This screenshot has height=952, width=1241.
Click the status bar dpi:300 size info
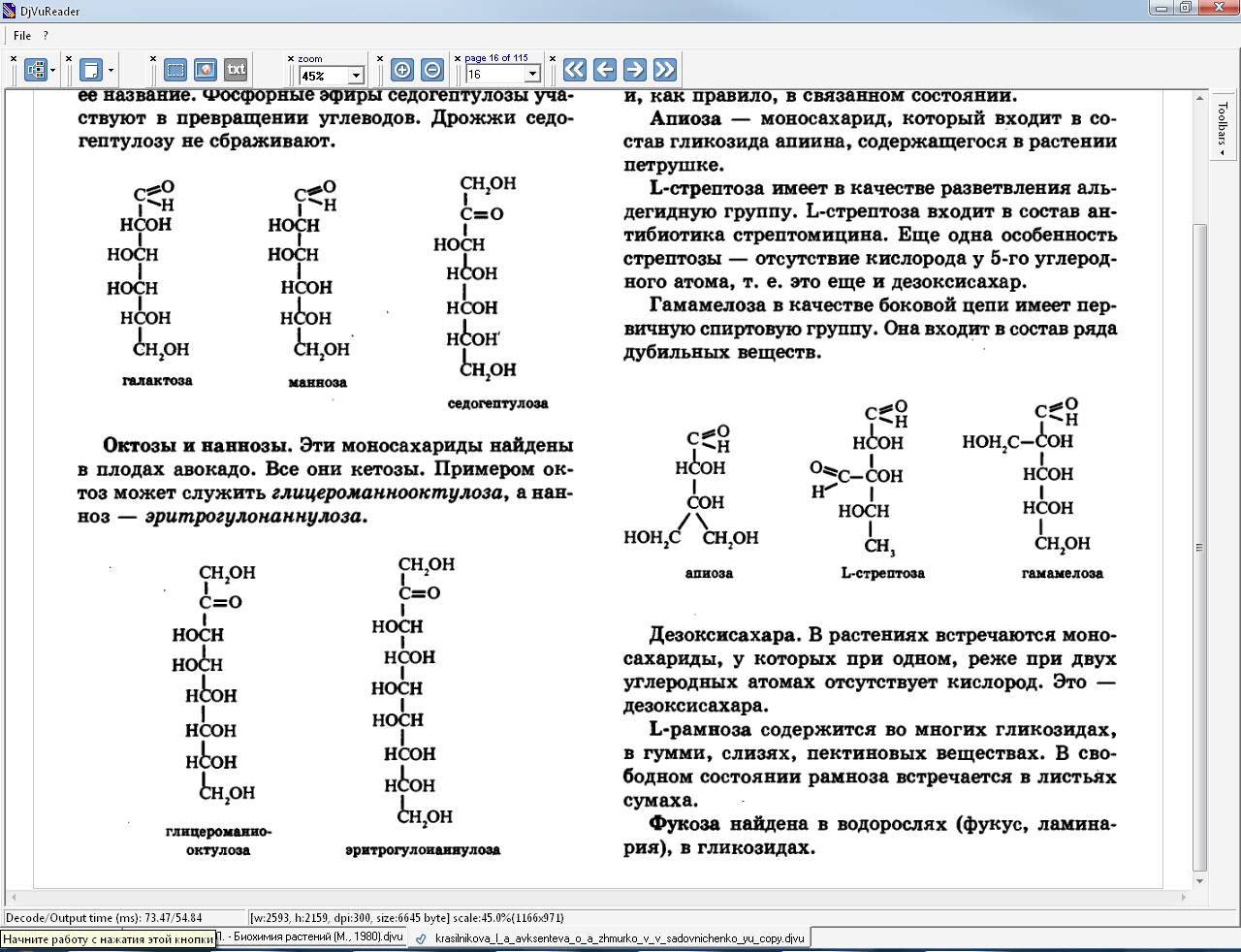tap(407, 918)
